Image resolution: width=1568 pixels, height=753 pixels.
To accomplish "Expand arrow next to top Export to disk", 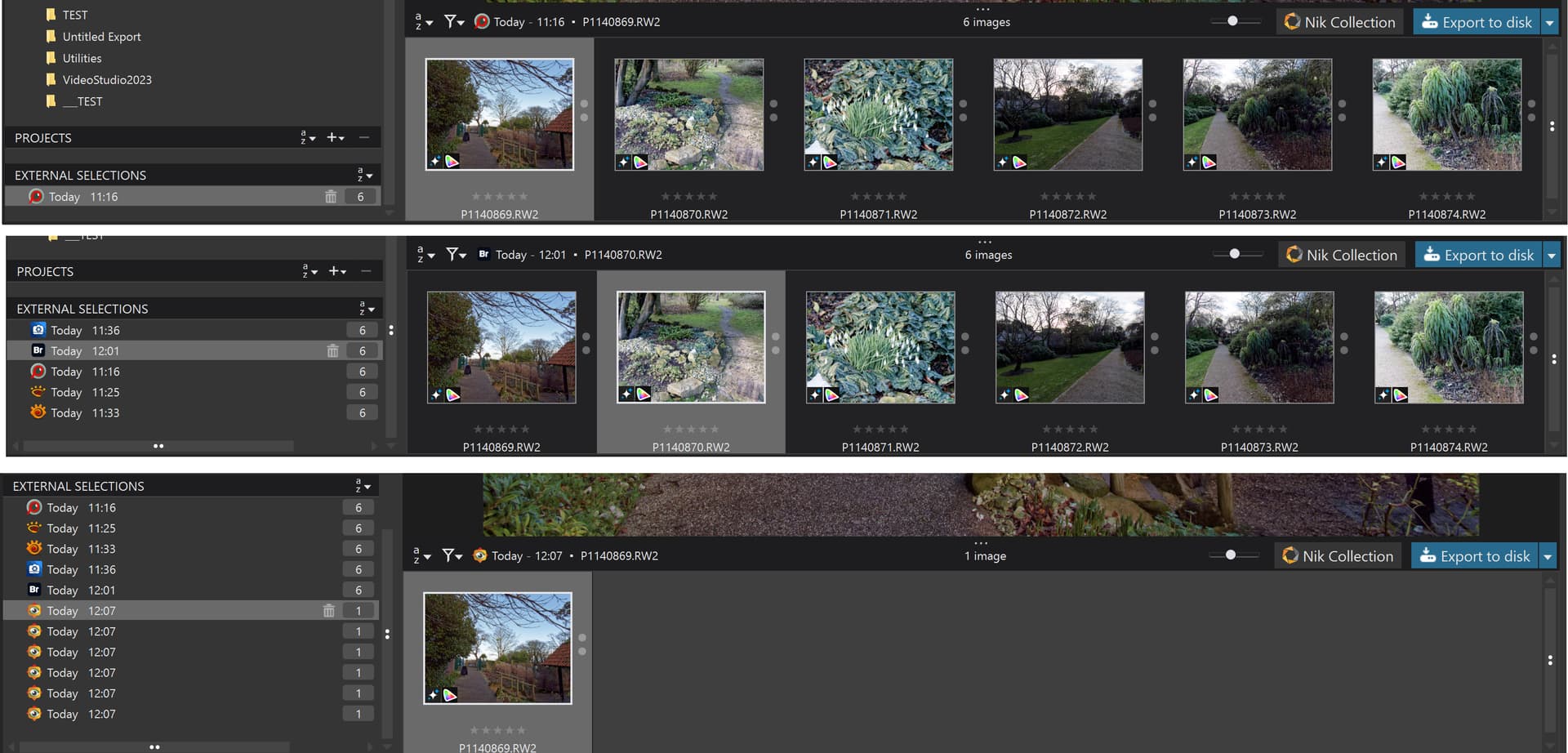I will pos(1549,23).
